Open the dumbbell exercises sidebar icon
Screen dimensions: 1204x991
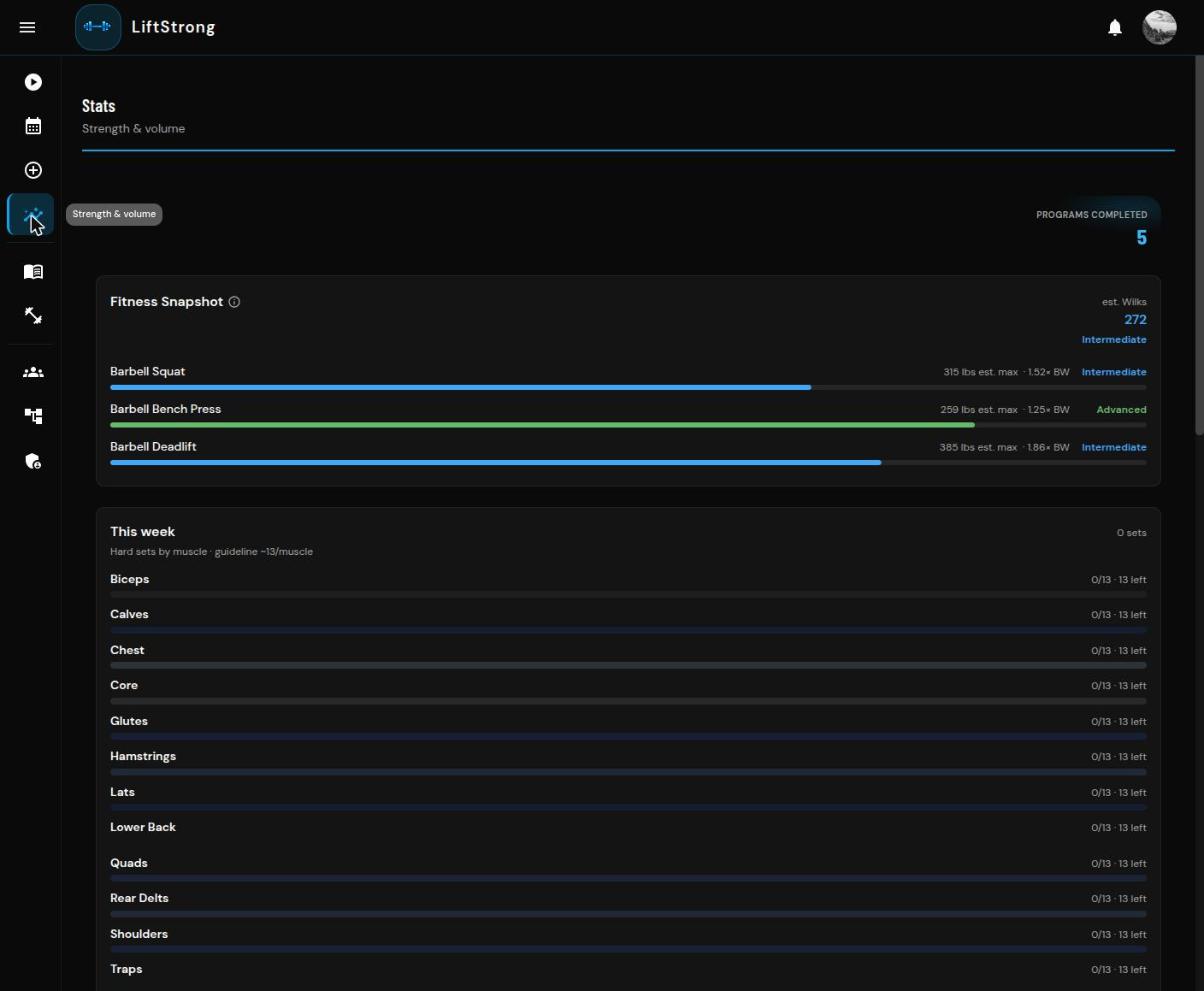[33, 316]
